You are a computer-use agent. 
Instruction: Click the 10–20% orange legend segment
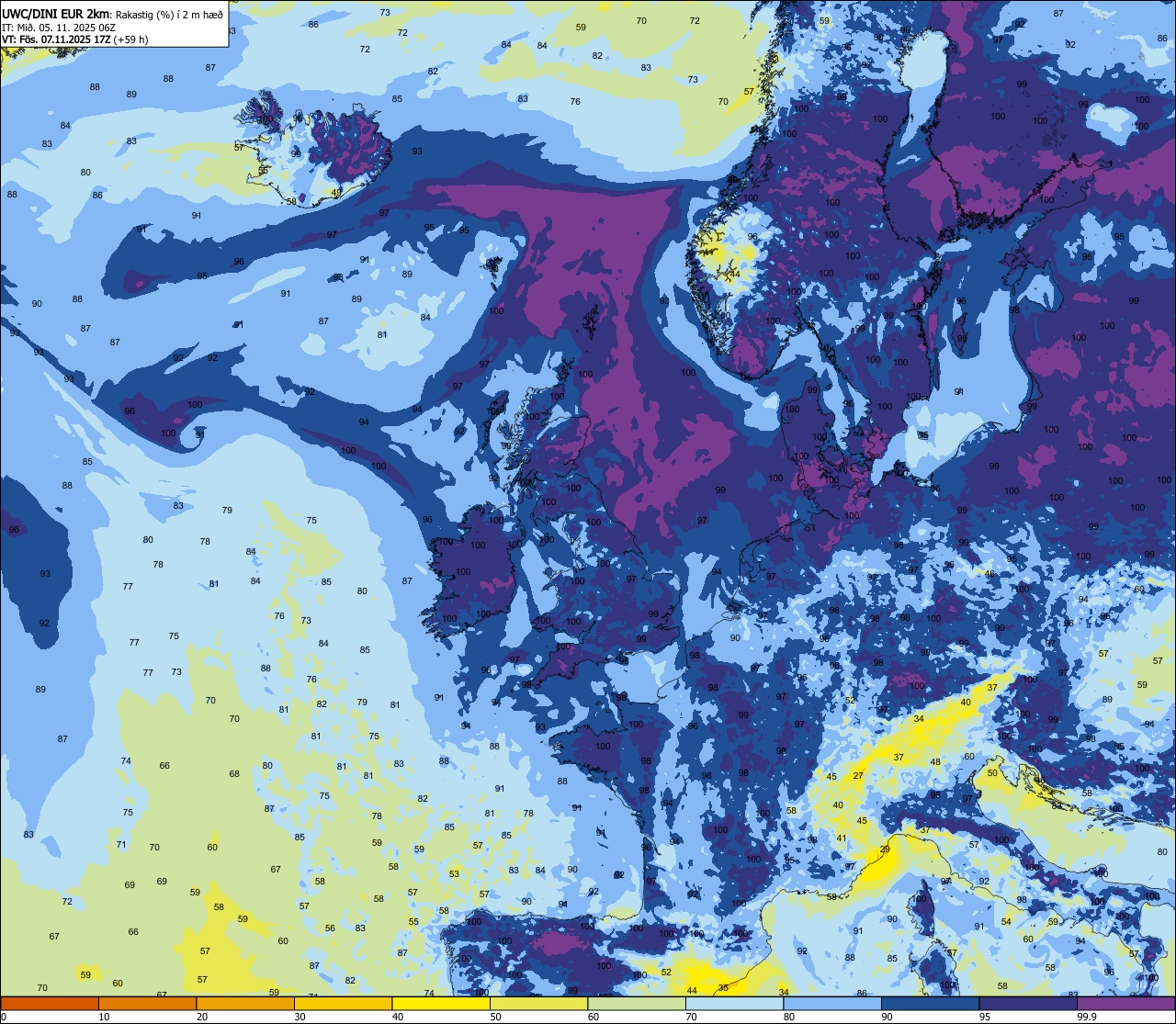[147, 1003]
